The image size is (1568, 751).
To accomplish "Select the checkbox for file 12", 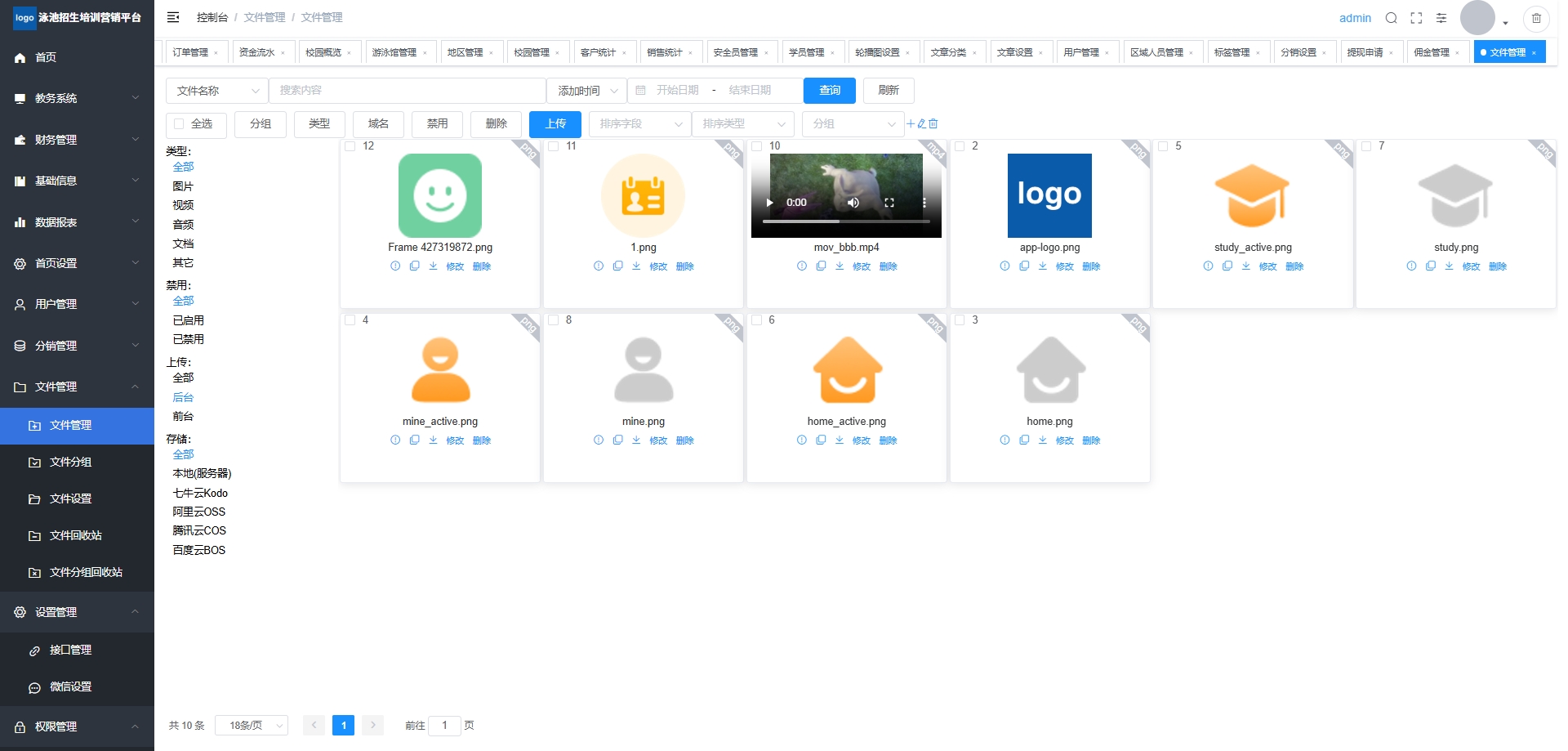I will click(x=350, y=146).
